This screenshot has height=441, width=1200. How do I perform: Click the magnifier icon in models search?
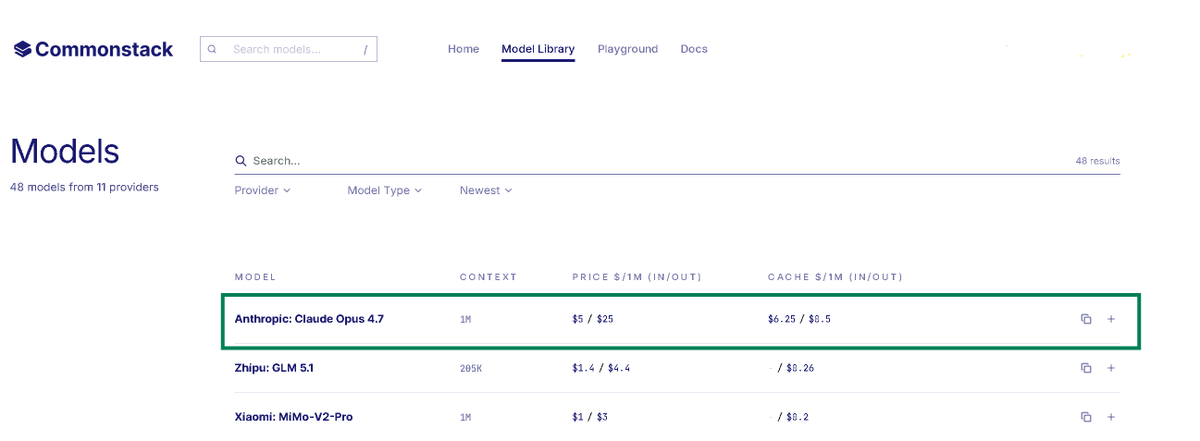pos(241,160)
